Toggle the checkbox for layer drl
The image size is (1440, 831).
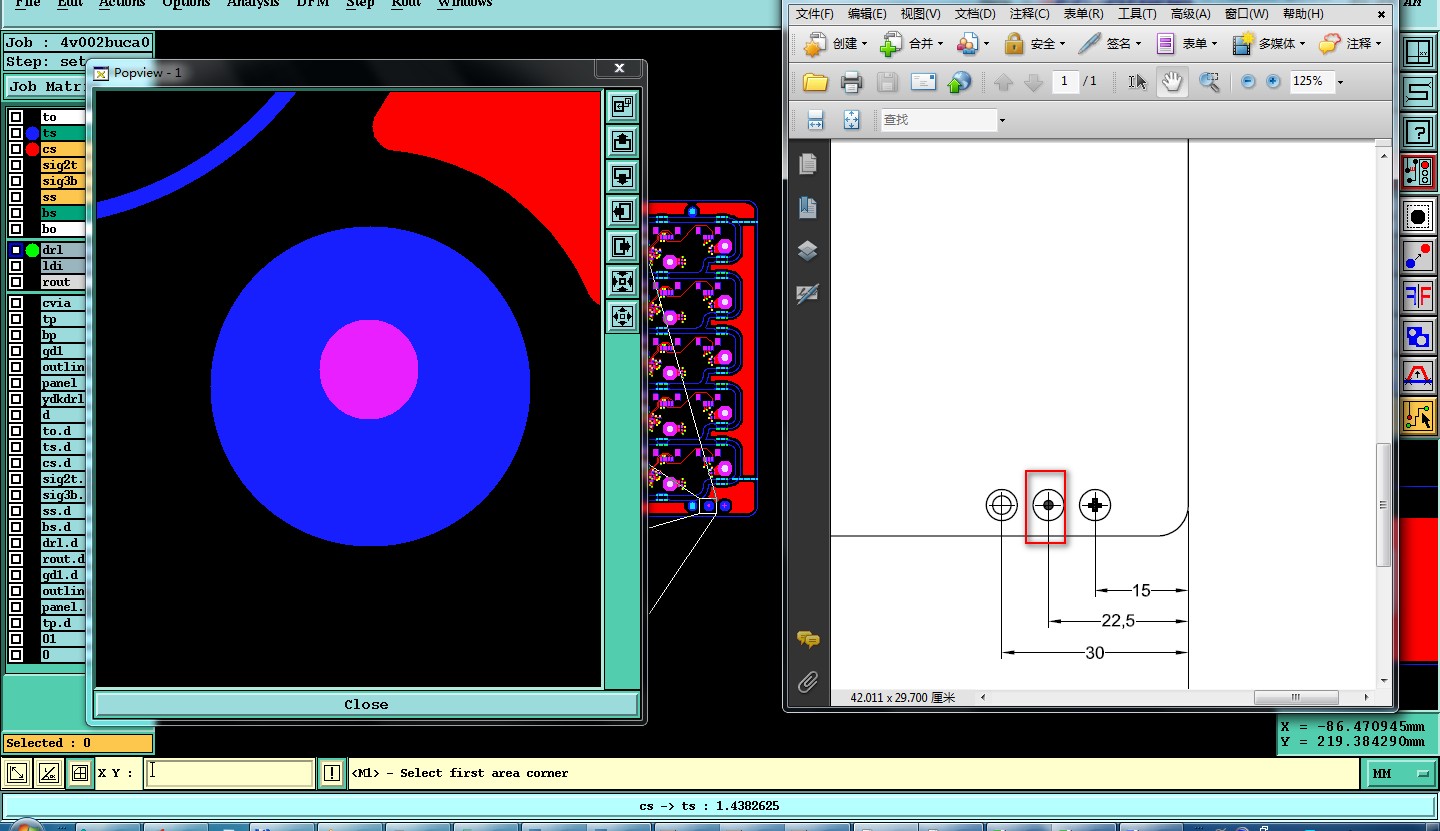pos(16,250)
